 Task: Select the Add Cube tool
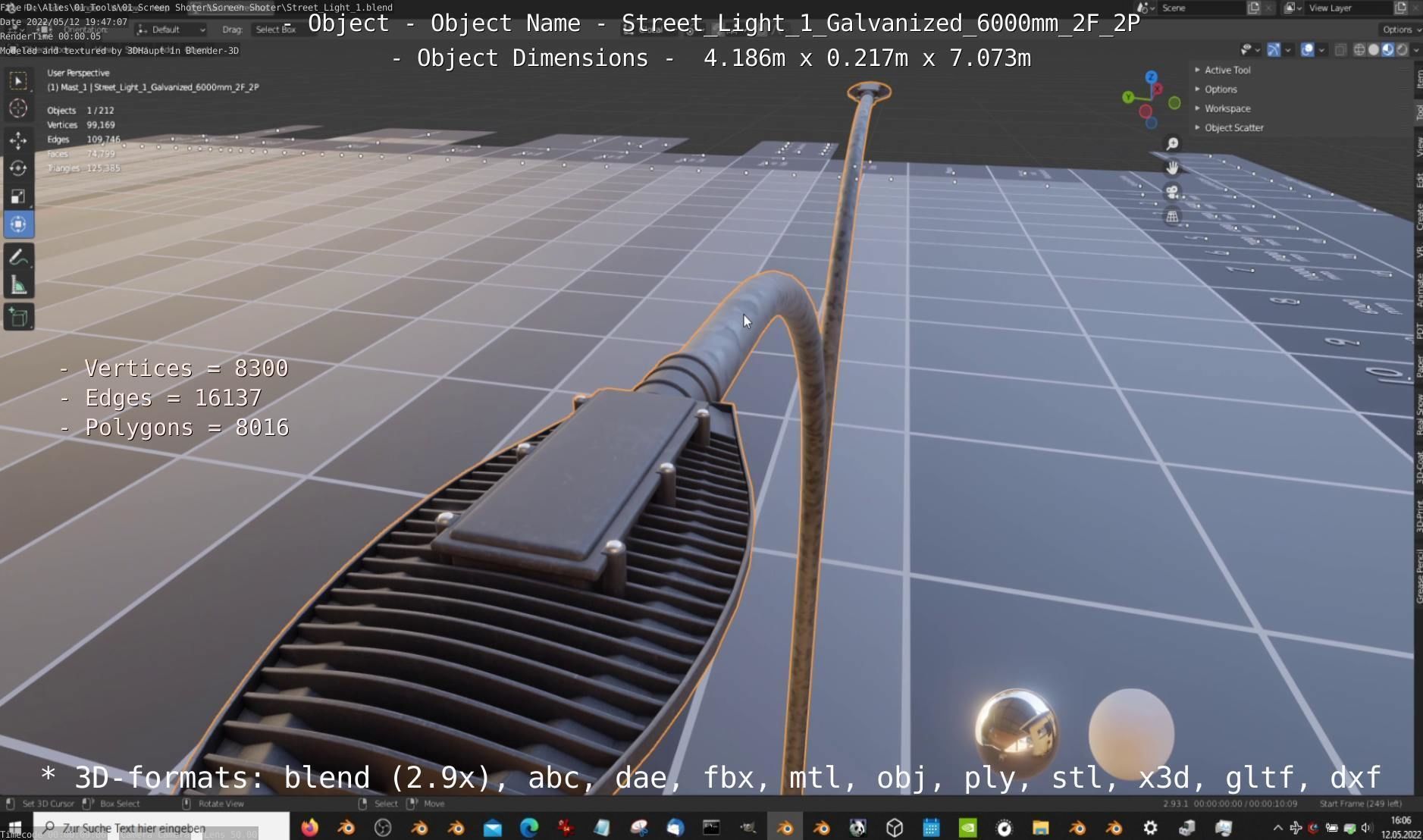(x=18, y=317)
